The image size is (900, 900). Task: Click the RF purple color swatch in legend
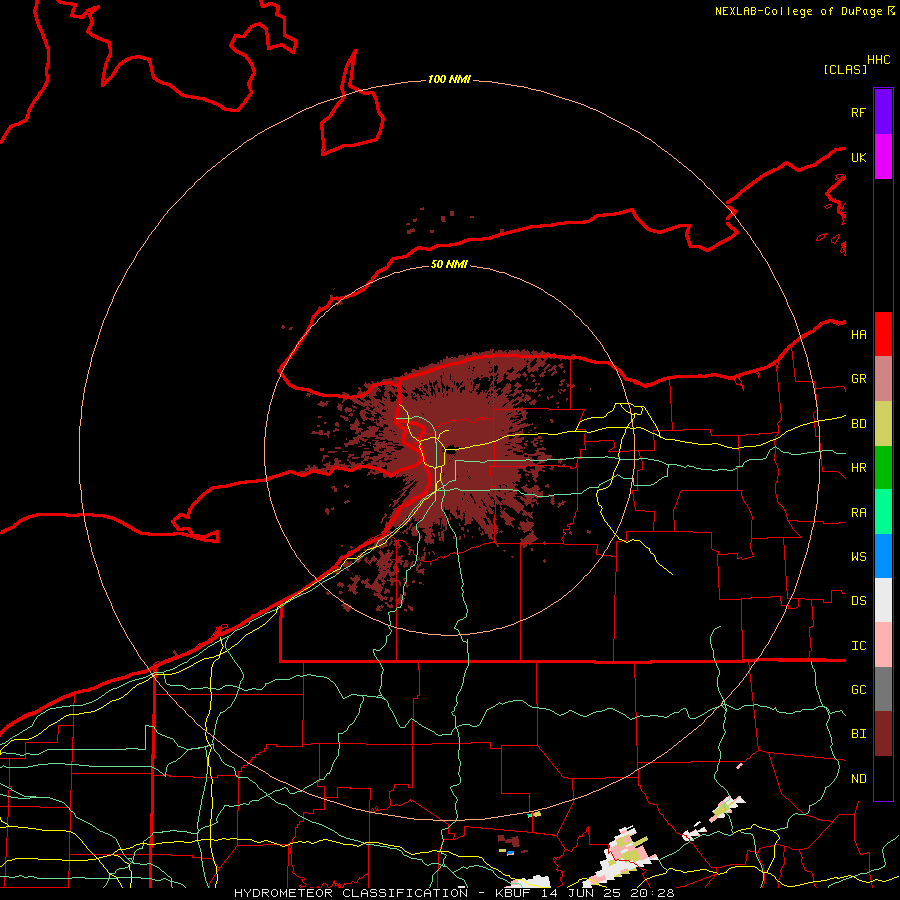(x=883, y=112)
